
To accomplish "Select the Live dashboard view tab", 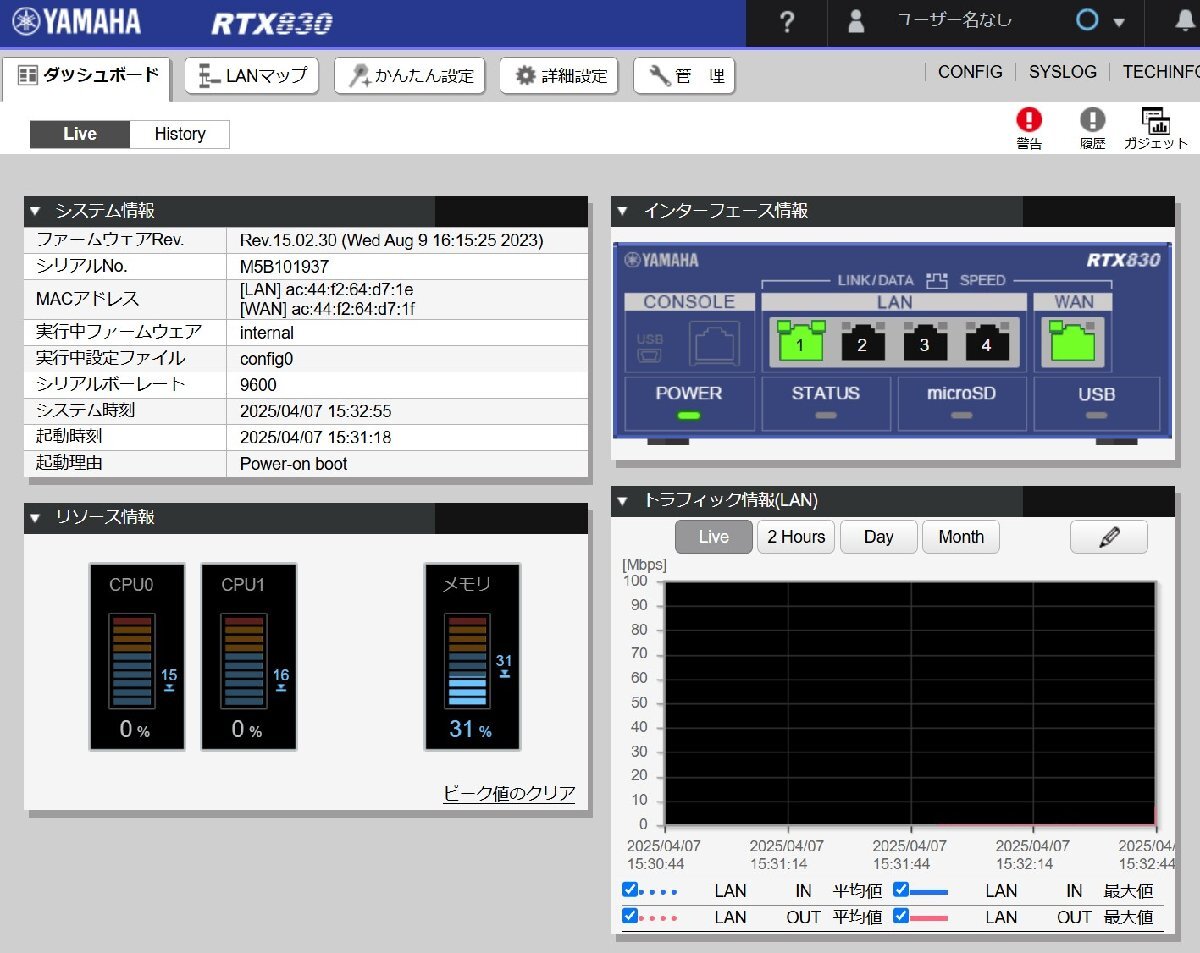I will tap(80, 134).
